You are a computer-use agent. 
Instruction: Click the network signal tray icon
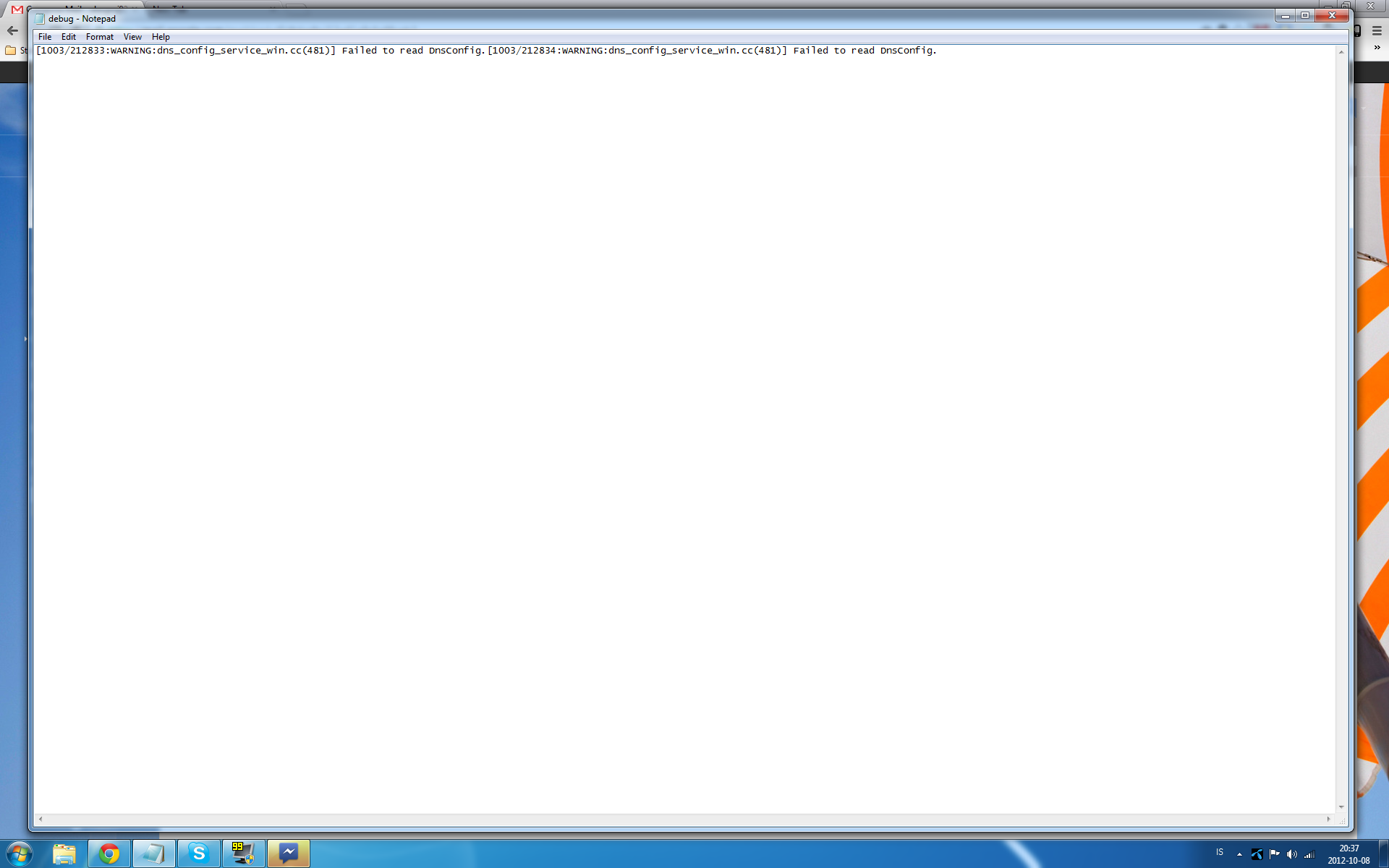click(1312, 856)
